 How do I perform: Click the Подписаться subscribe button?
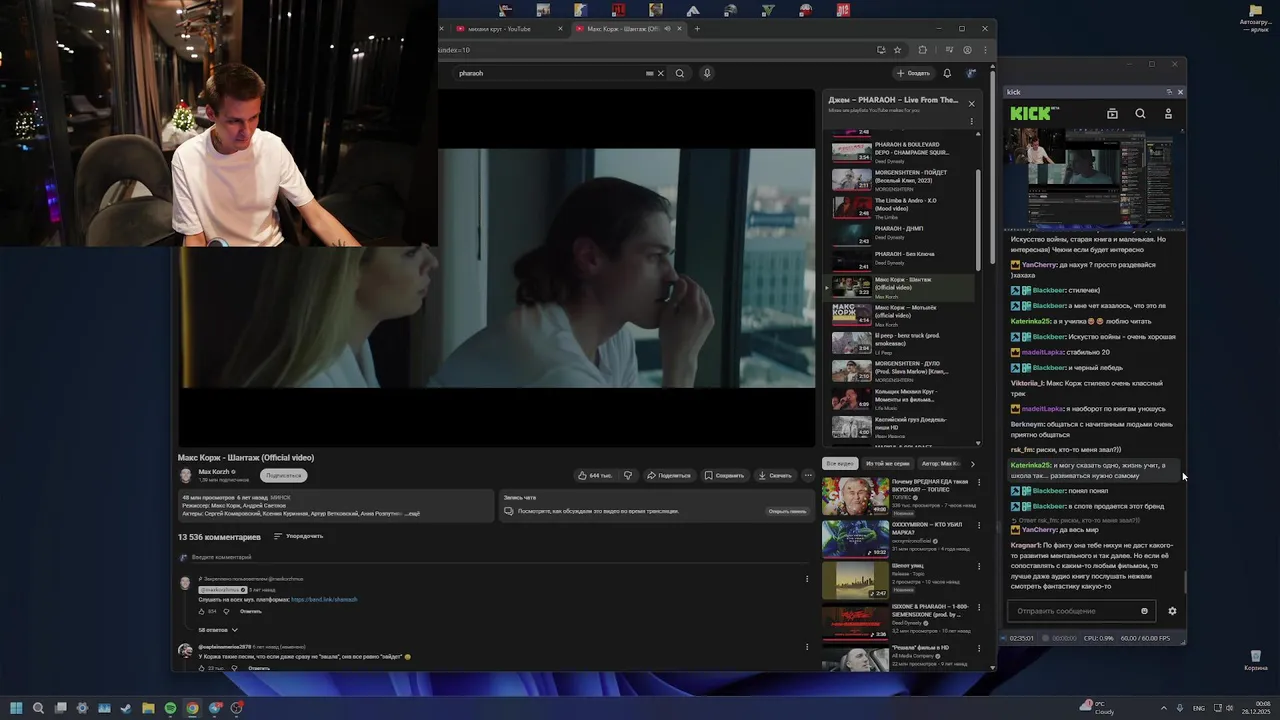click(284, 475)
